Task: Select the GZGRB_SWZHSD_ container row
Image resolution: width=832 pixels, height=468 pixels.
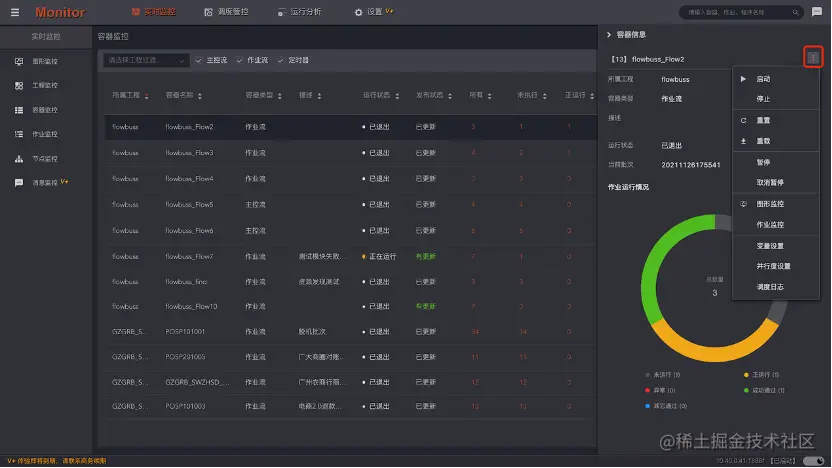Action: pyautogui.click(x=351, y=383)
